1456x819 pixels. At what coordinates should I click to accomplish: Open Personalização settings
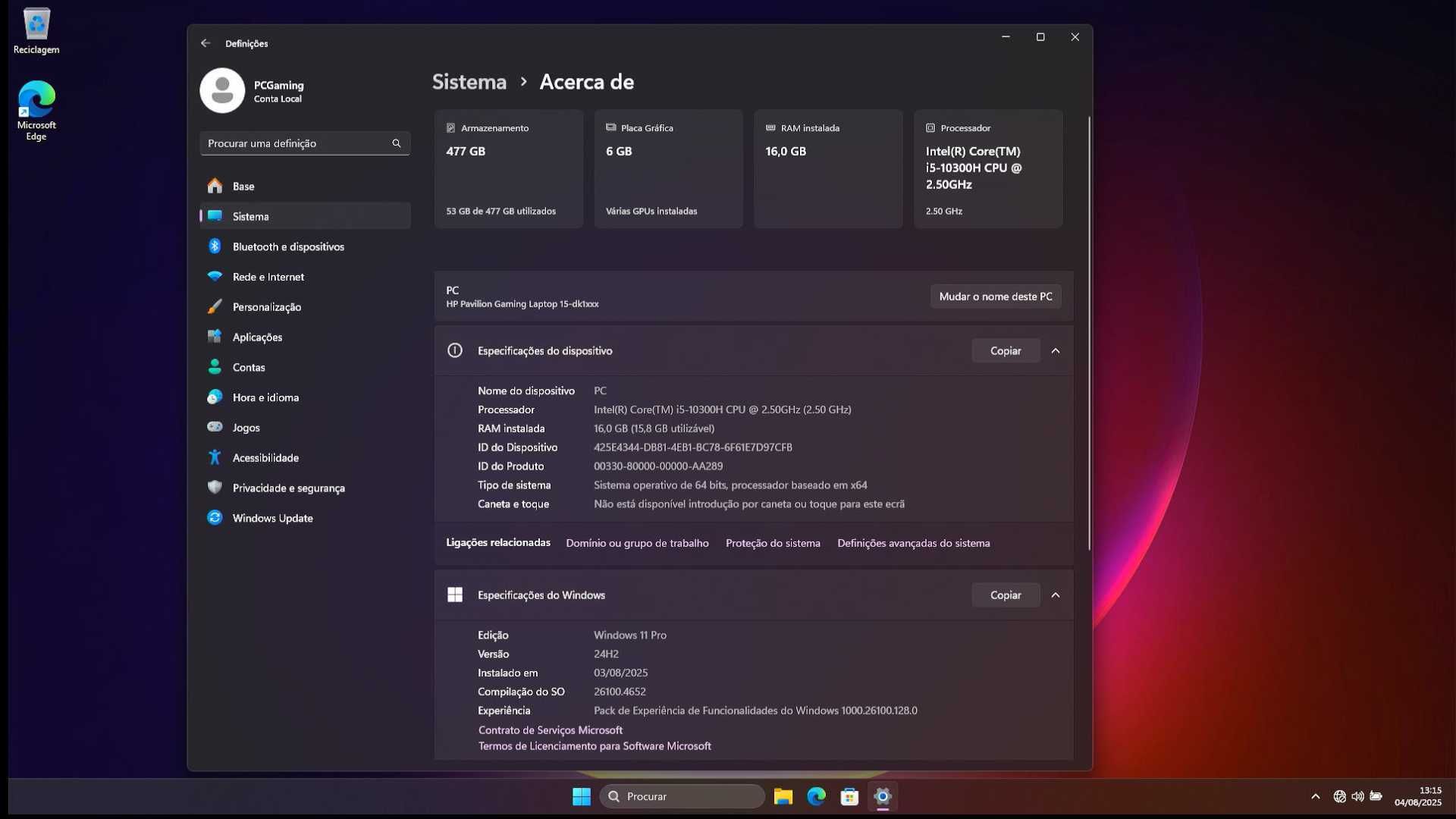(x=305, y=307)
